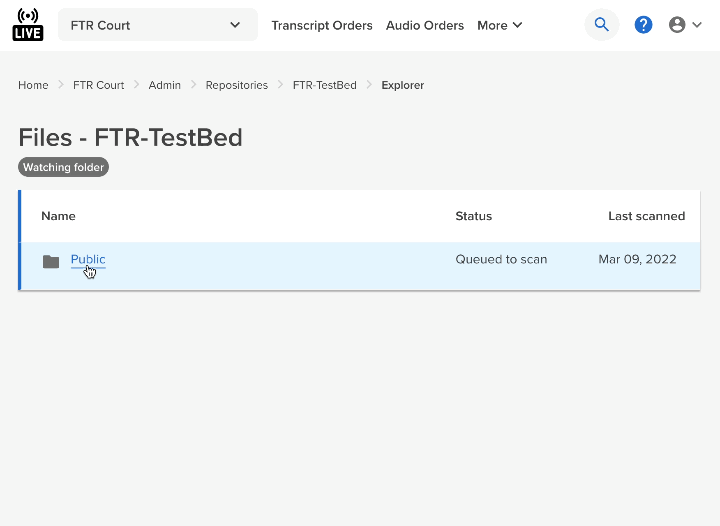Click the Files - FTR-TestBed heading
This screenshot has height=526, width=720.
click(130, 137)
